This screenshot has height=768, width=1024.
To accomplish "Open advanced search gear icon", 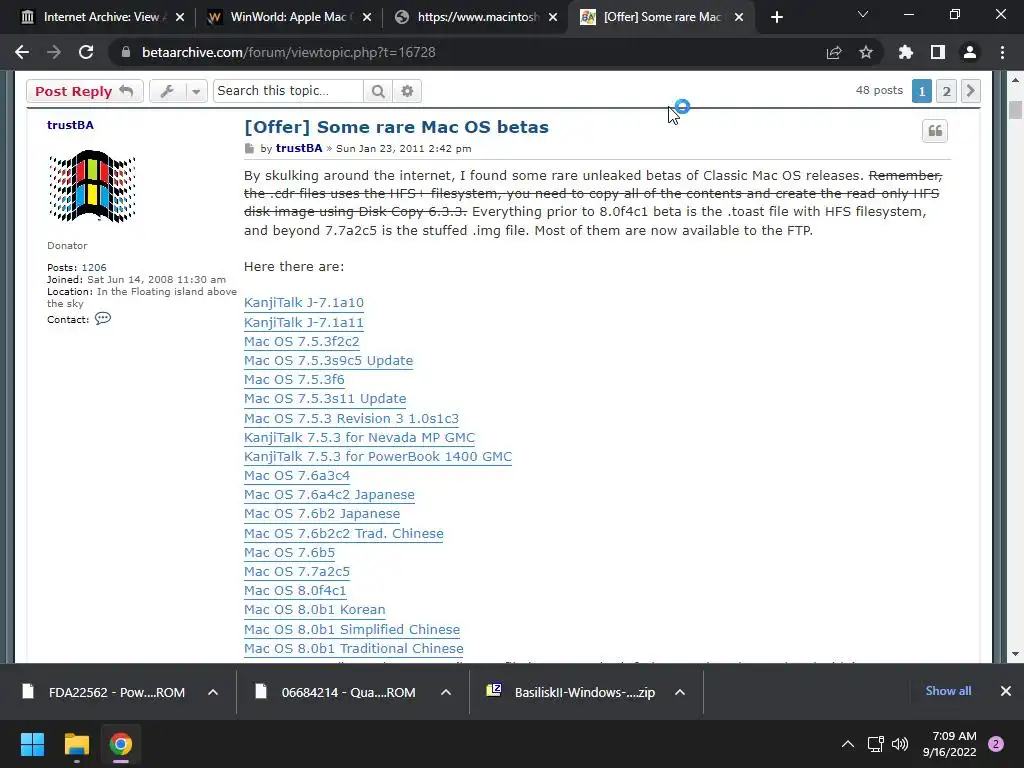I will pyautogui.click(x=408, y=91).
